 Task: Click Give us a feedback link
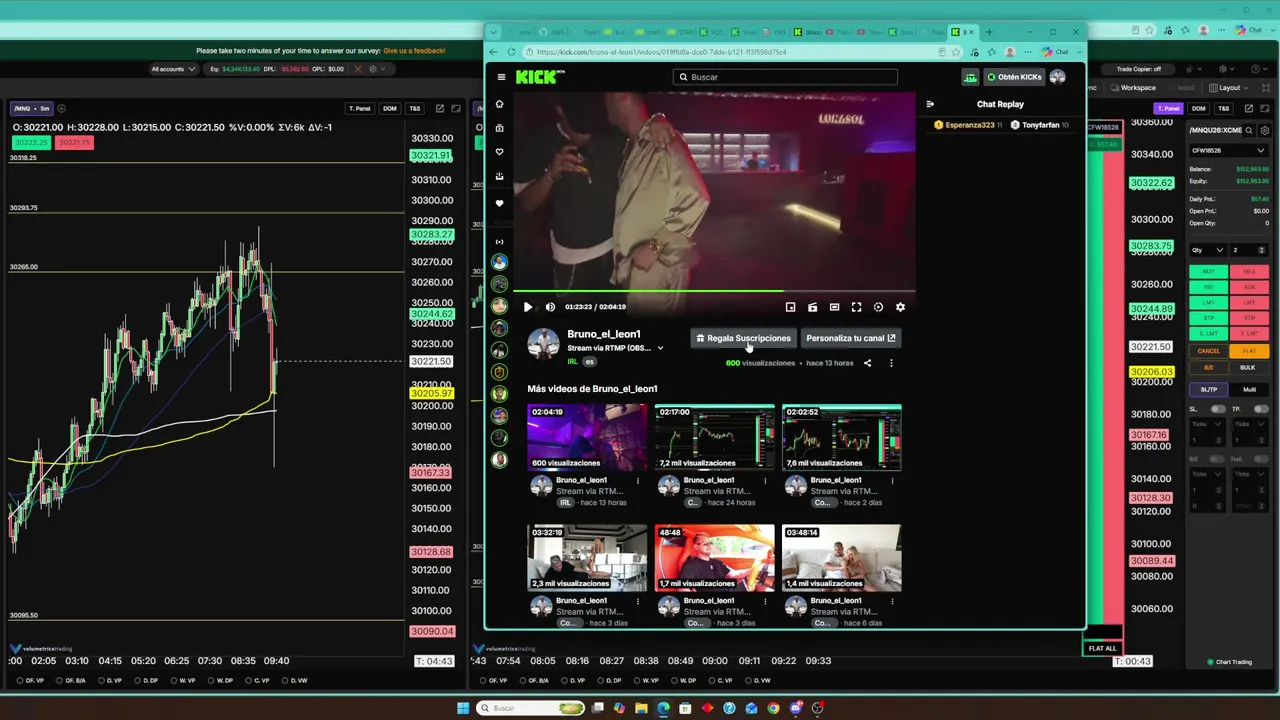(414, 50)
